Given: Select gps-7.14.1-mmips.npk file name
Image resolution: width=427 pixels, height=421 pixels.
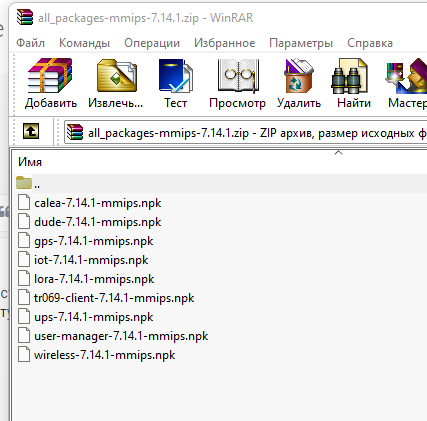Looking at the screenshot, I should [94, 241].
